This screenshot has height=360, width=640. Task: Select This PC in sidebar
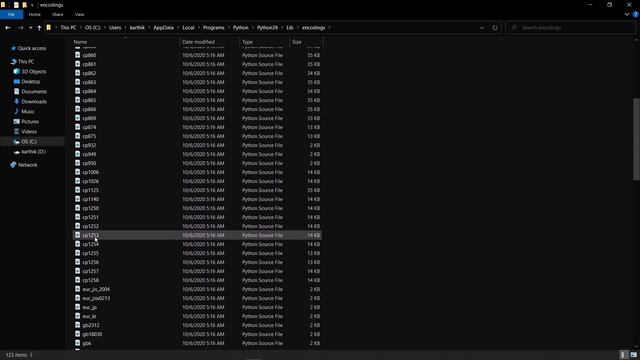pos(26,62)
